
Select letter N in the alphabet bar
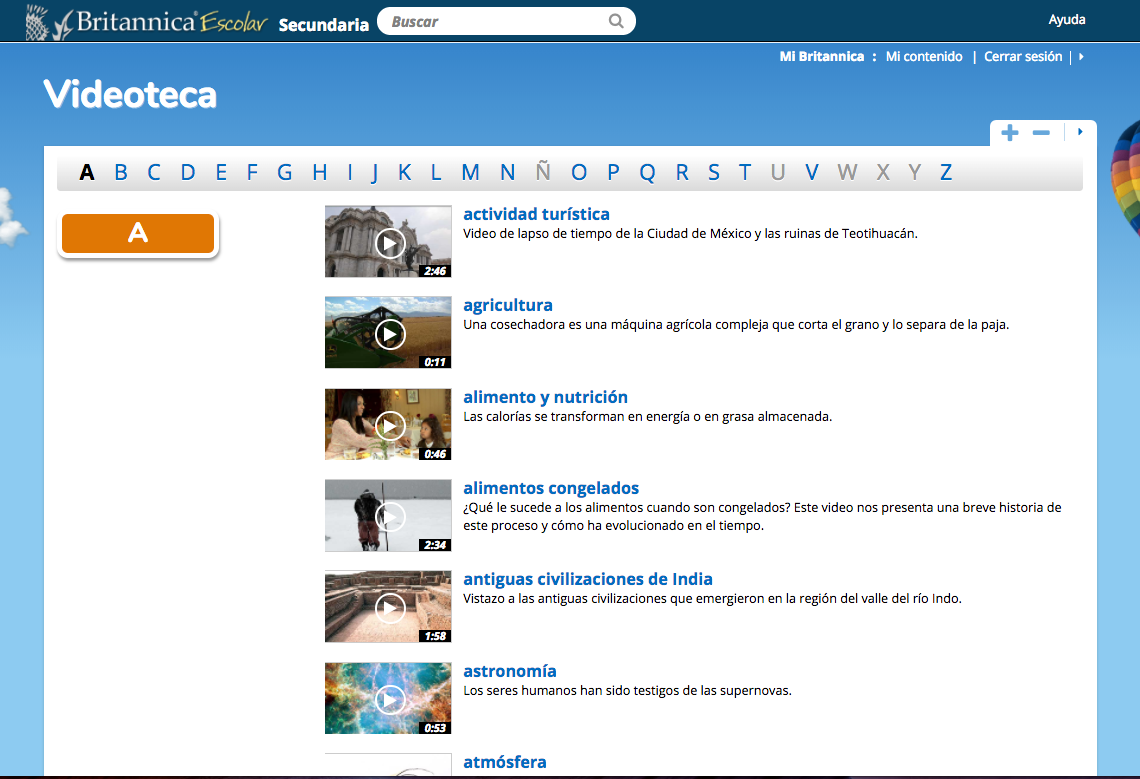point(507,172)
